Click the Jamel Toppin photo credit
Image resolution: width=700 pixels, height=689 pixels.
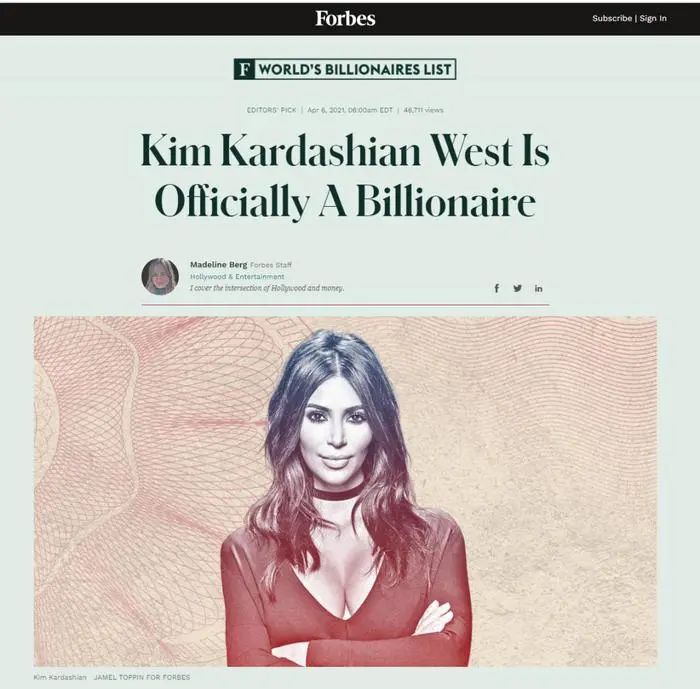[x=142, y=677]
